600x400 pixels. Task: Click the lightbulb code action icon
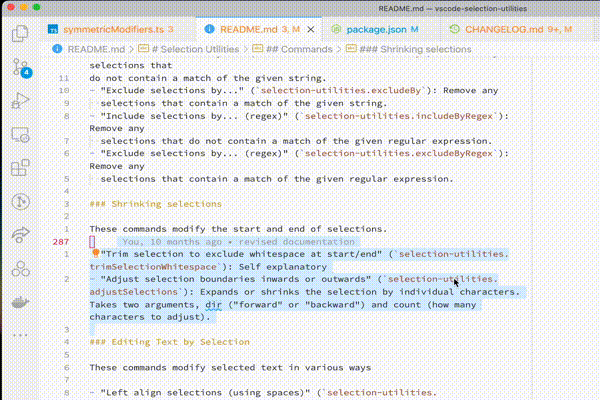tap(96, 253)
